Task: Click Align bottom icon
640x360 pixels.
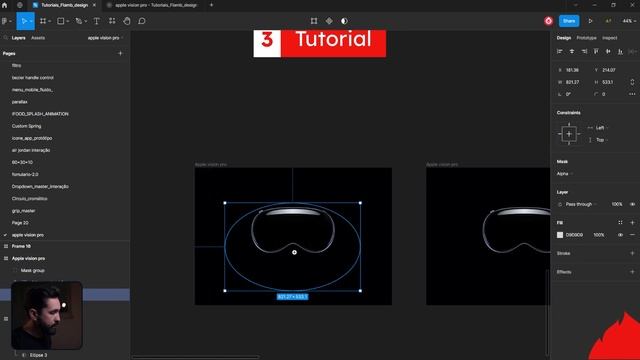Action: (x=620, y=51)
